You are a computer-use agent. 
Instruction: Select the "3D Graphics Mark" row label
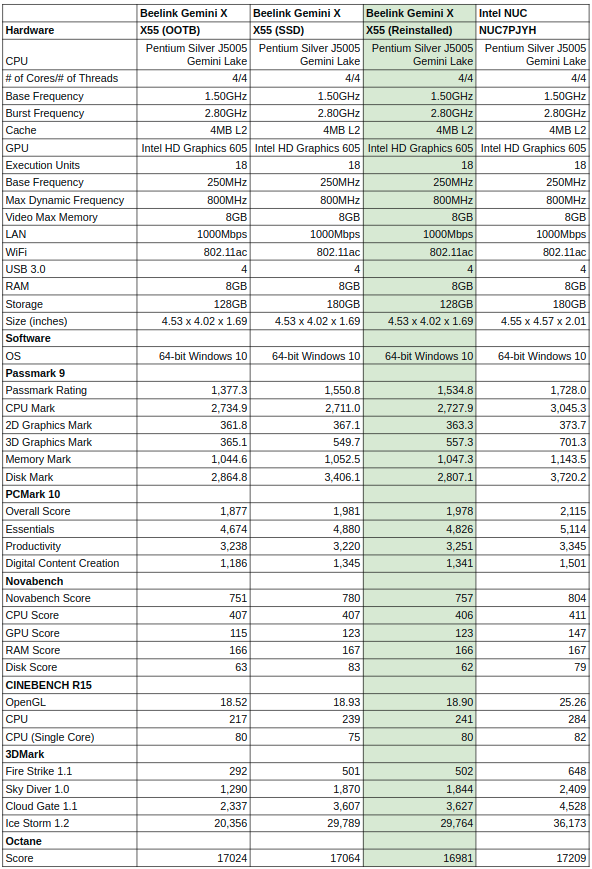point(49,442)
